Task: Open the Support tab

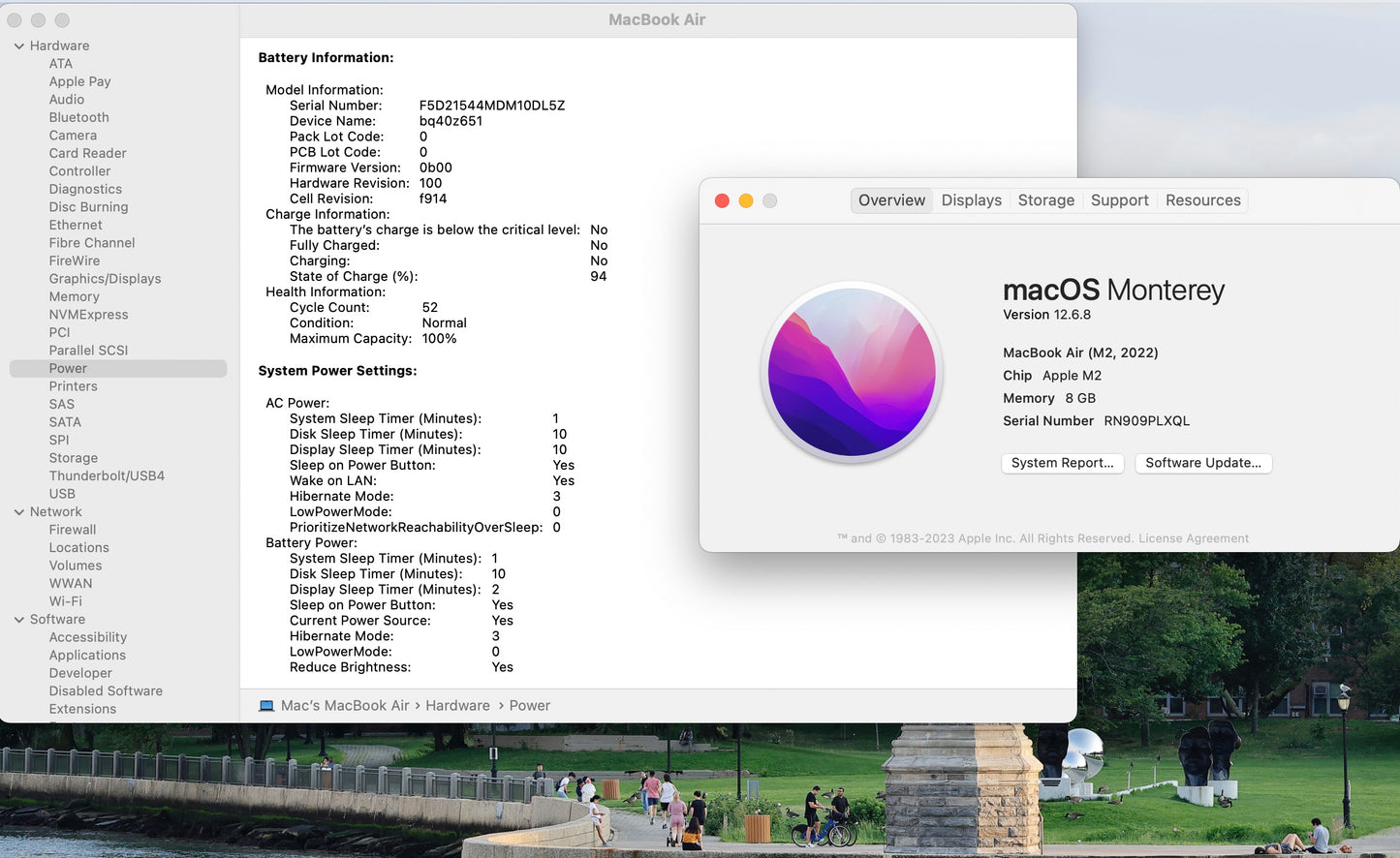Action: tap(1120, 200)
